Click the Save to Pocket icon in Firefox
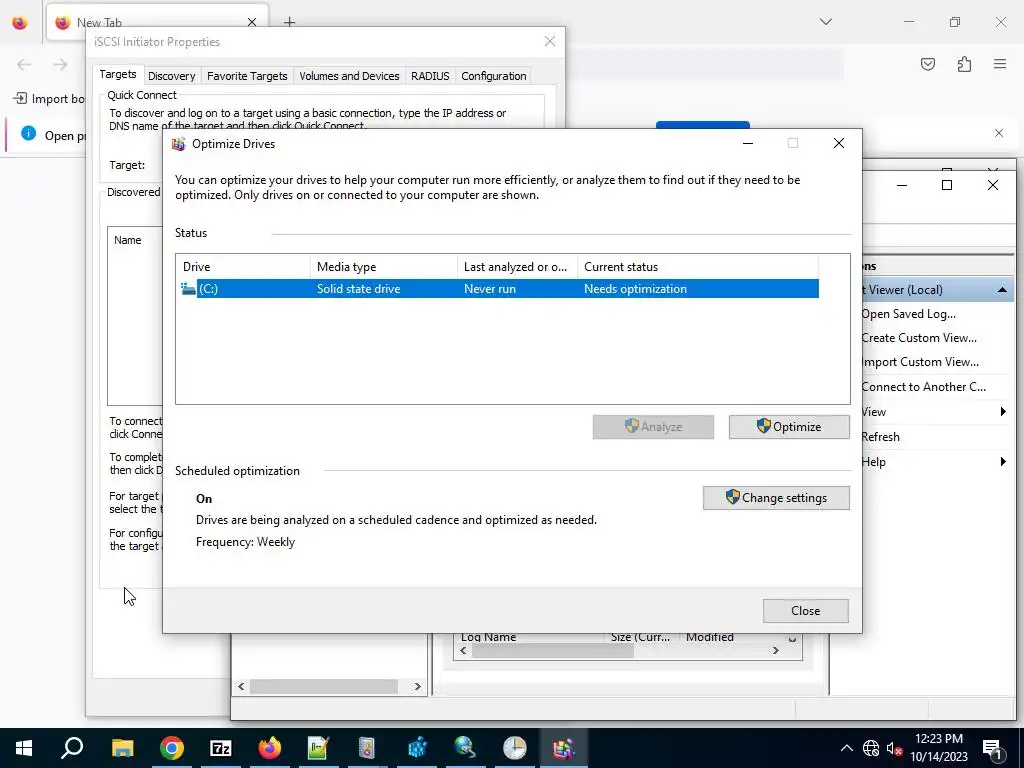 tap(927, 64)
